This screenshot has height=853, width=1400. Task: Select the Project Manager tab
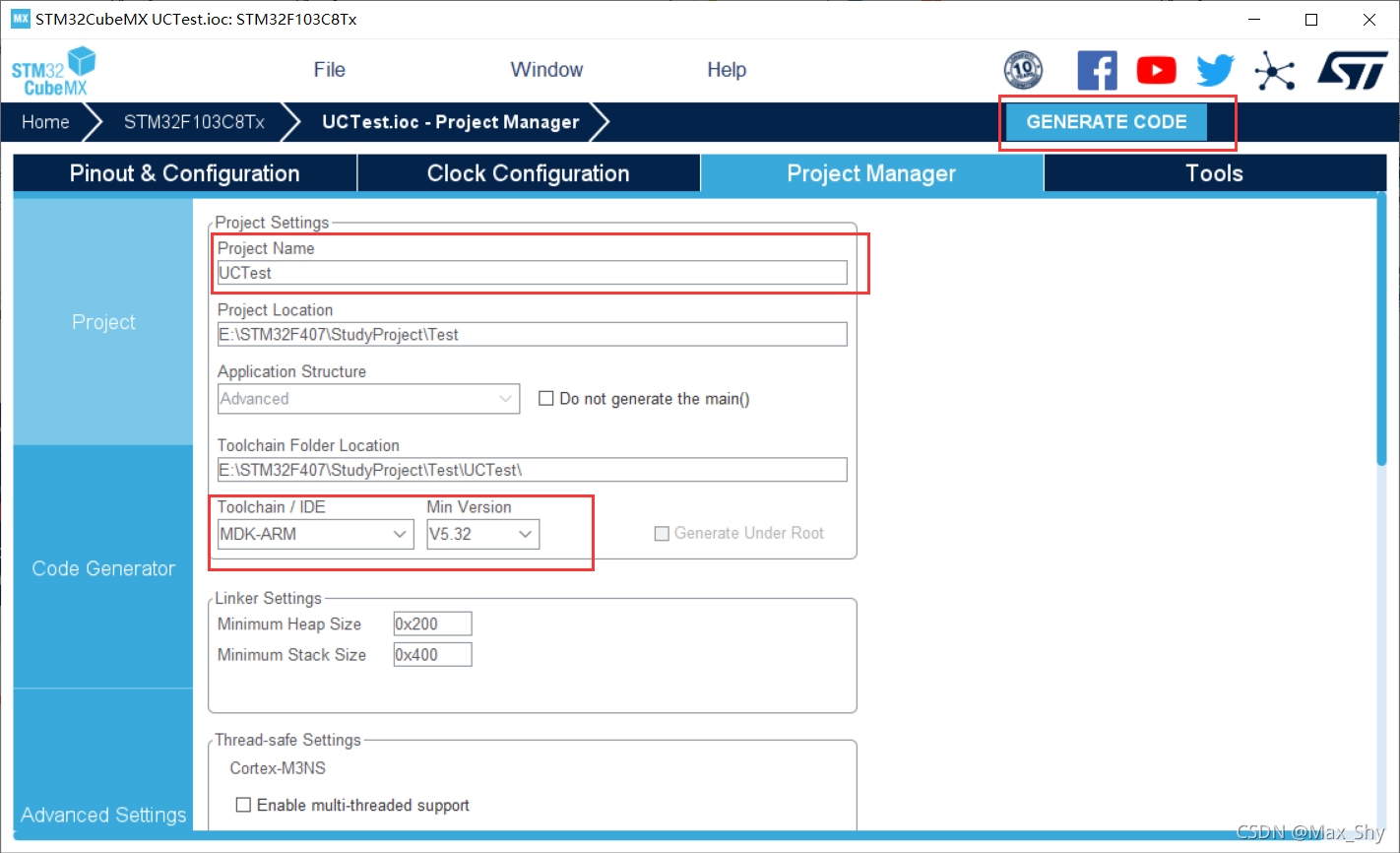(x=871, y=173)
